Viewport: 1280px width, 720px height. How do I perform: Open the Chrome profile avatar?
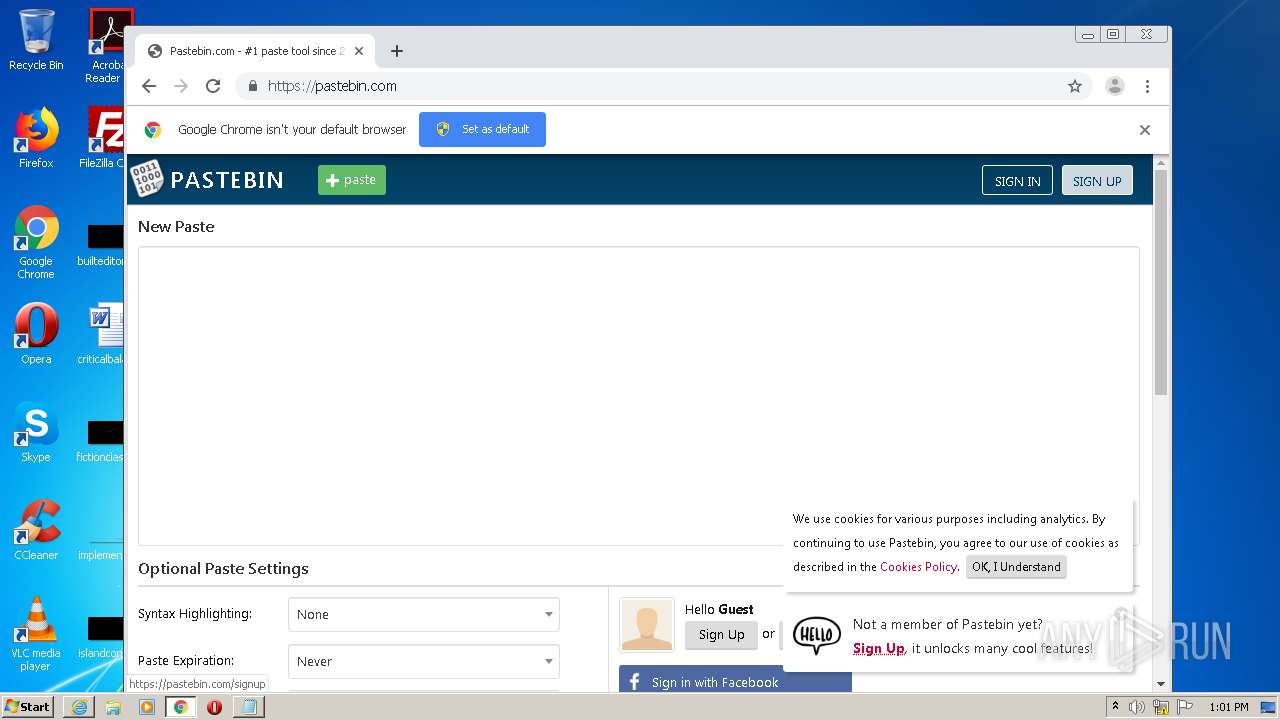point(1115,86)
